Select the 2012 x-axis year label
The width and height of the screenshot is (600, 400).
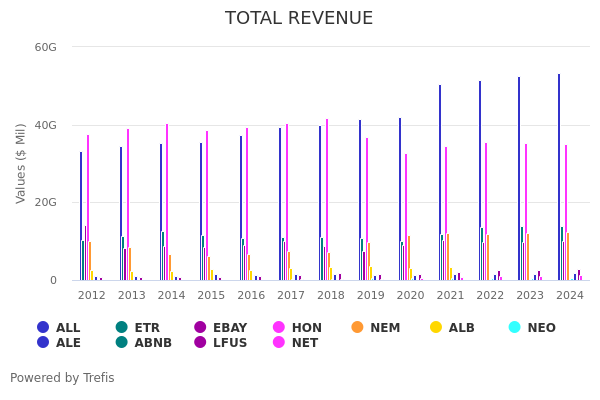coord(91,295)
